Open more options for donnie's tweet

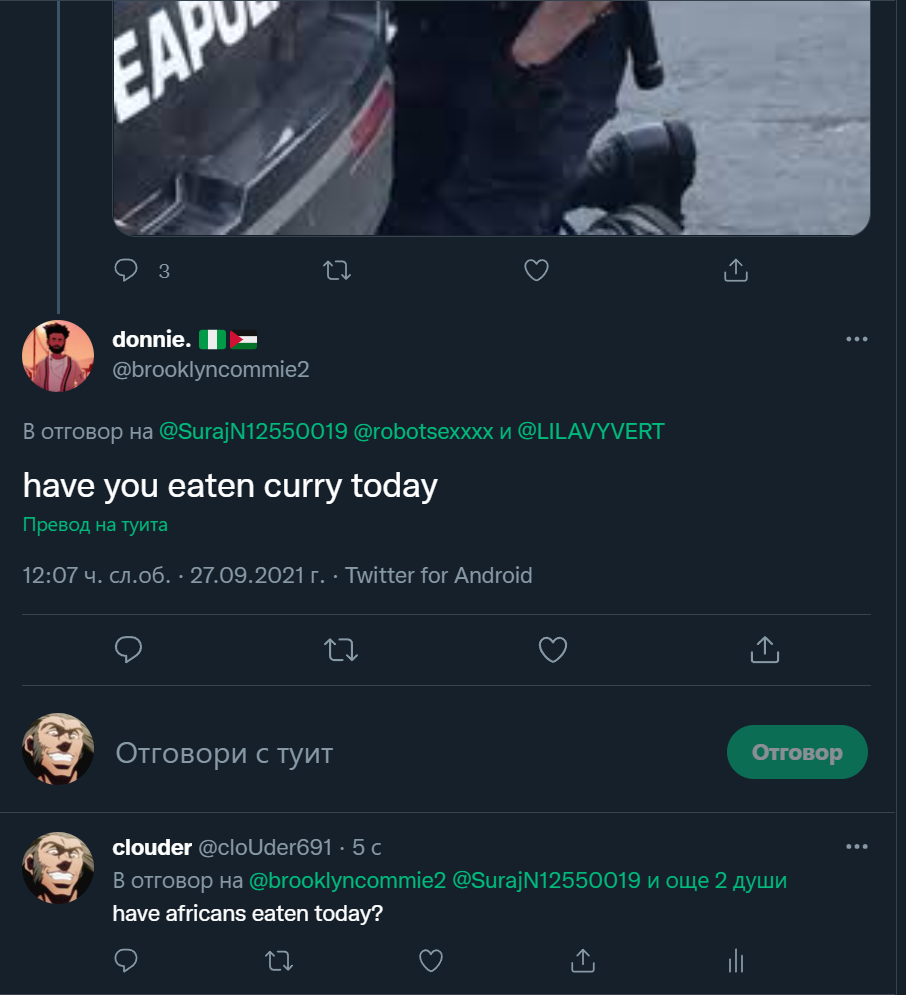pos(857,339)
